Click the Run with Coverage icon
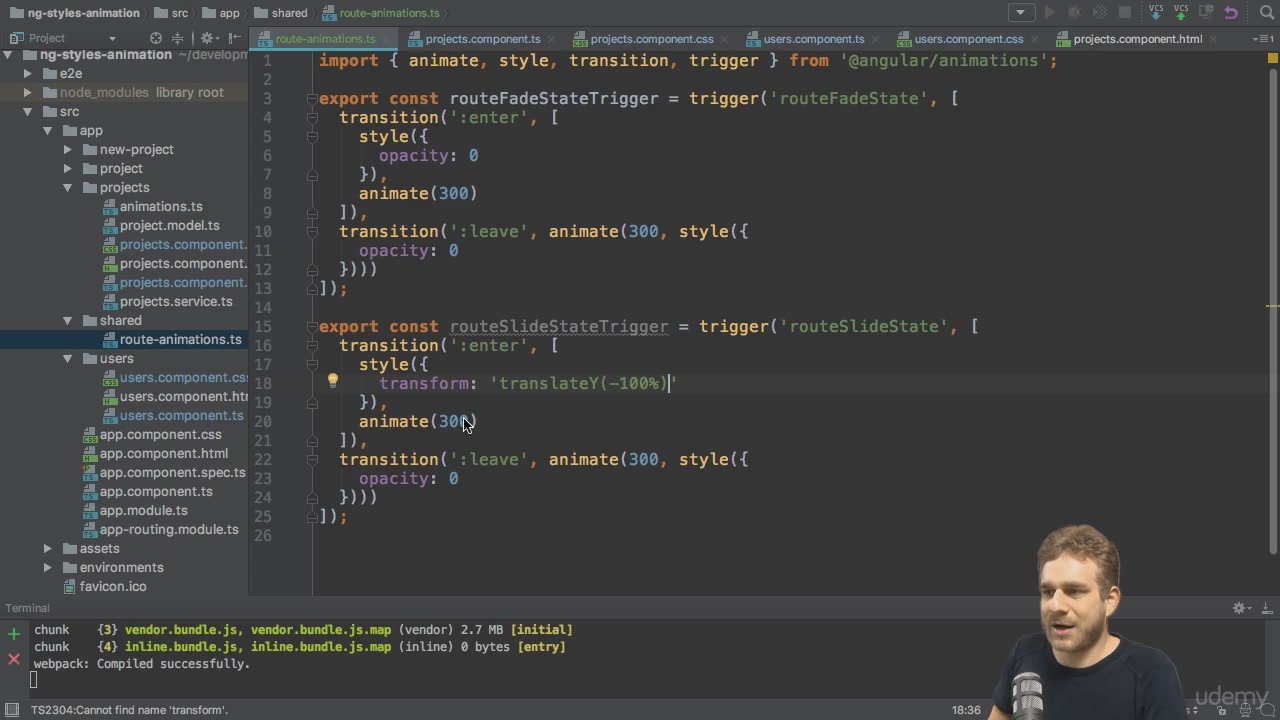Viewport: 1280px width, 720px height. click(x=1100, y=13)
